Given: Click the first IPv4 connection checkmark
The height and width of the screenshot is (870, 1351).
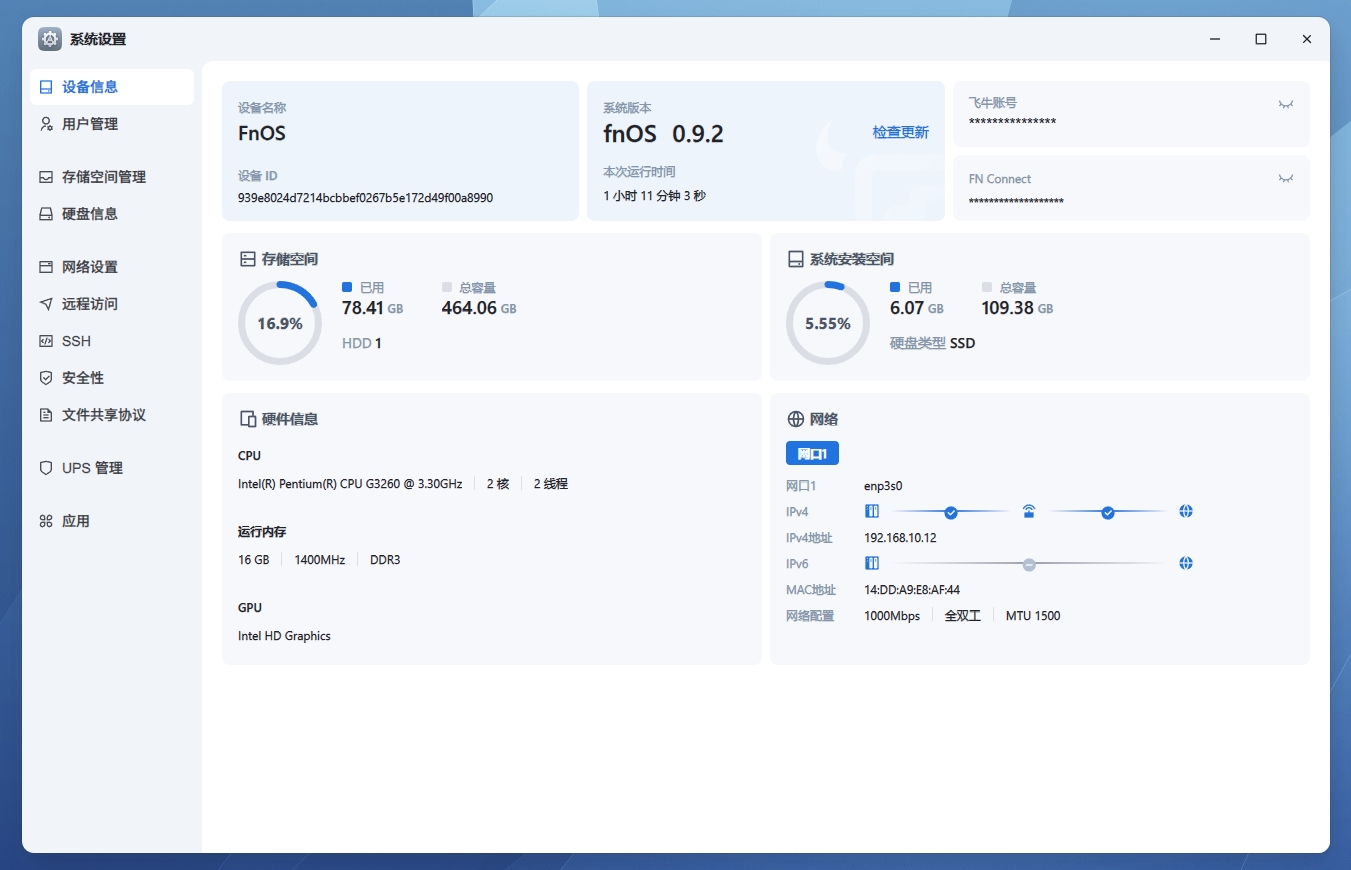Looking at the screenshot, I should click(x=951, y=512).
